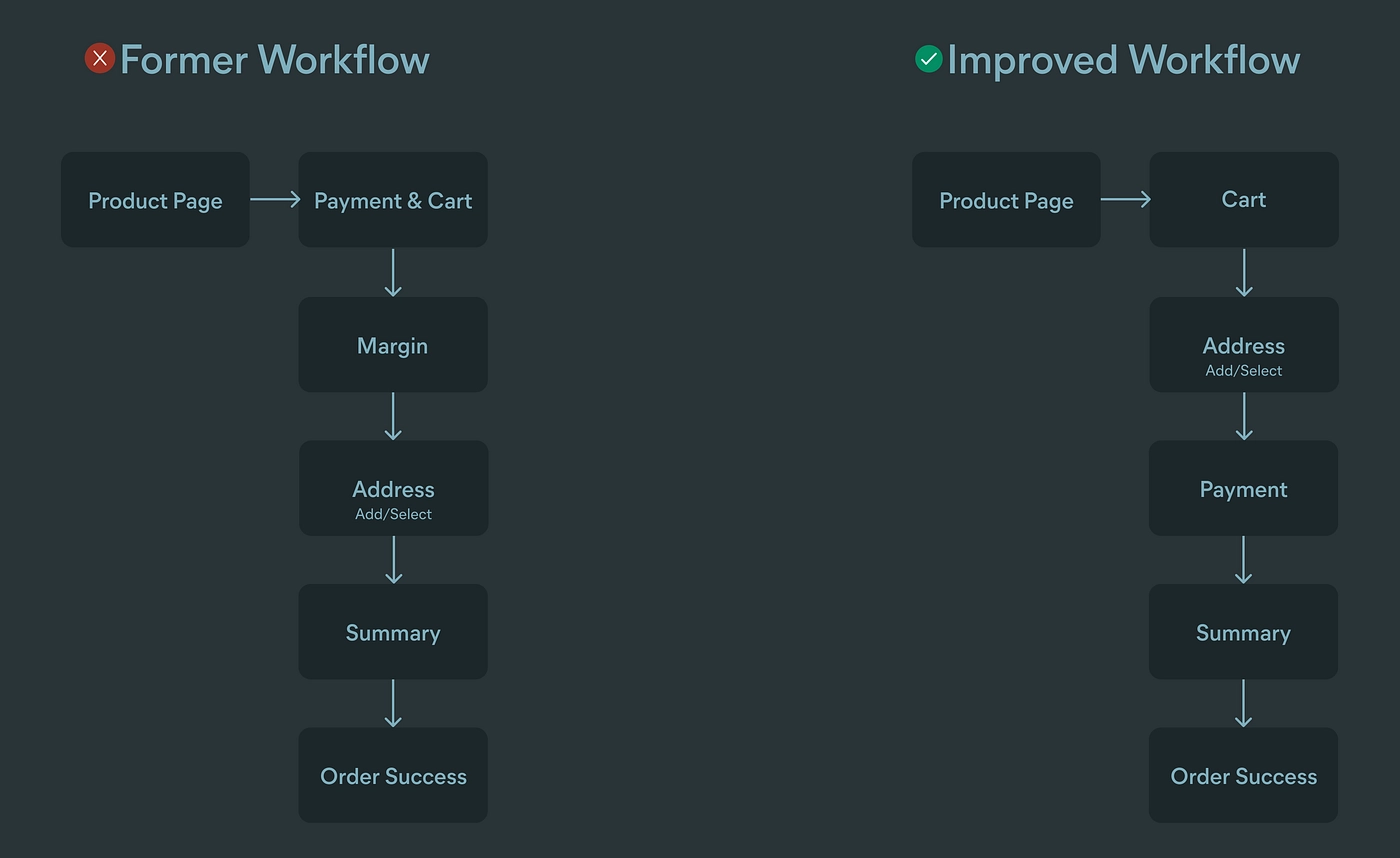Select the Payment & Cart step

point(393,199)
